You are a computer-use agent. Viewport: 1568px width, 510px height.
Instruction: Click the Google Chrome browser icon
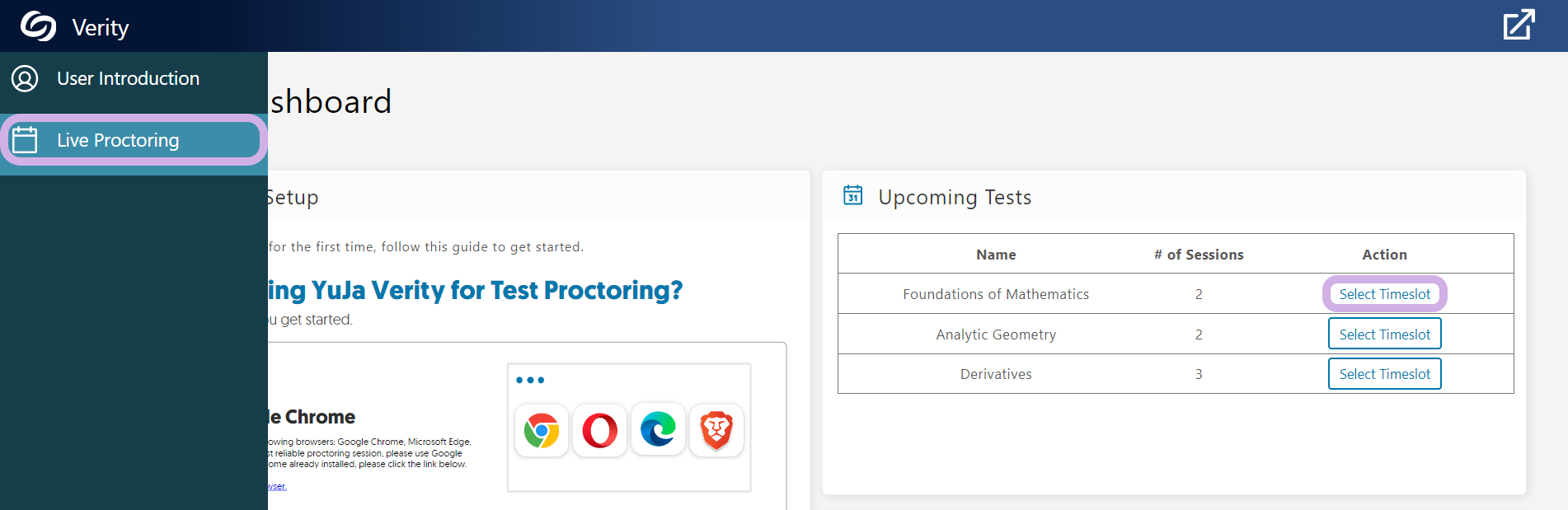pos(542,430)
